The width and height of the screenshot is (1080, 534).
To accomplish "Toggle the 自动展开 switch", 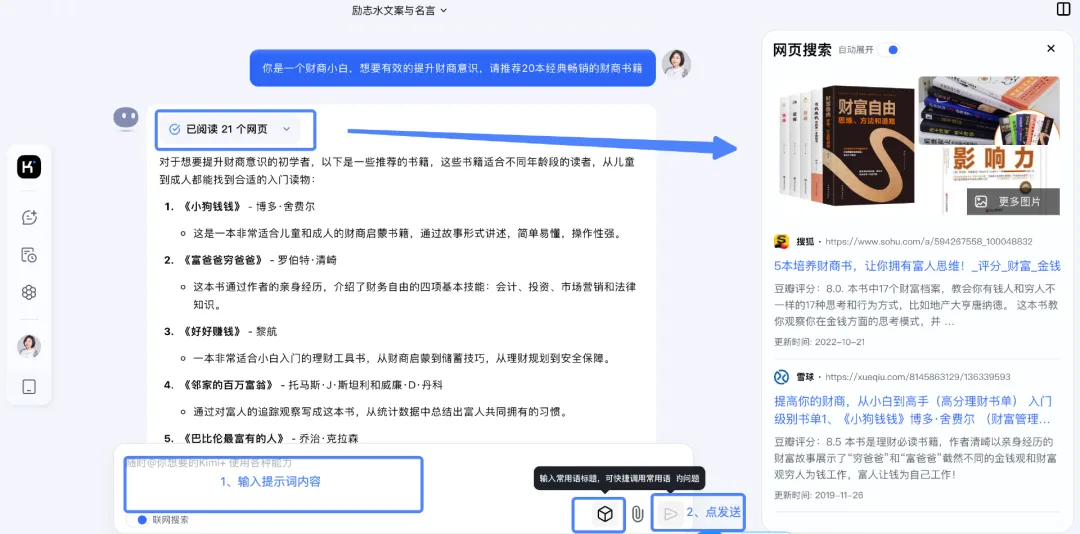I will [891, 50].
